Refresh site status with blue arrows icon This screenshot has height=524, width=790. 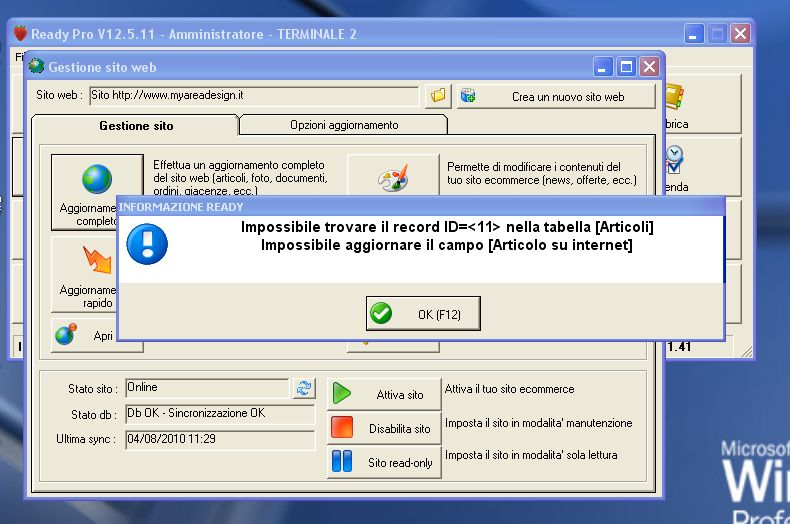304,388
